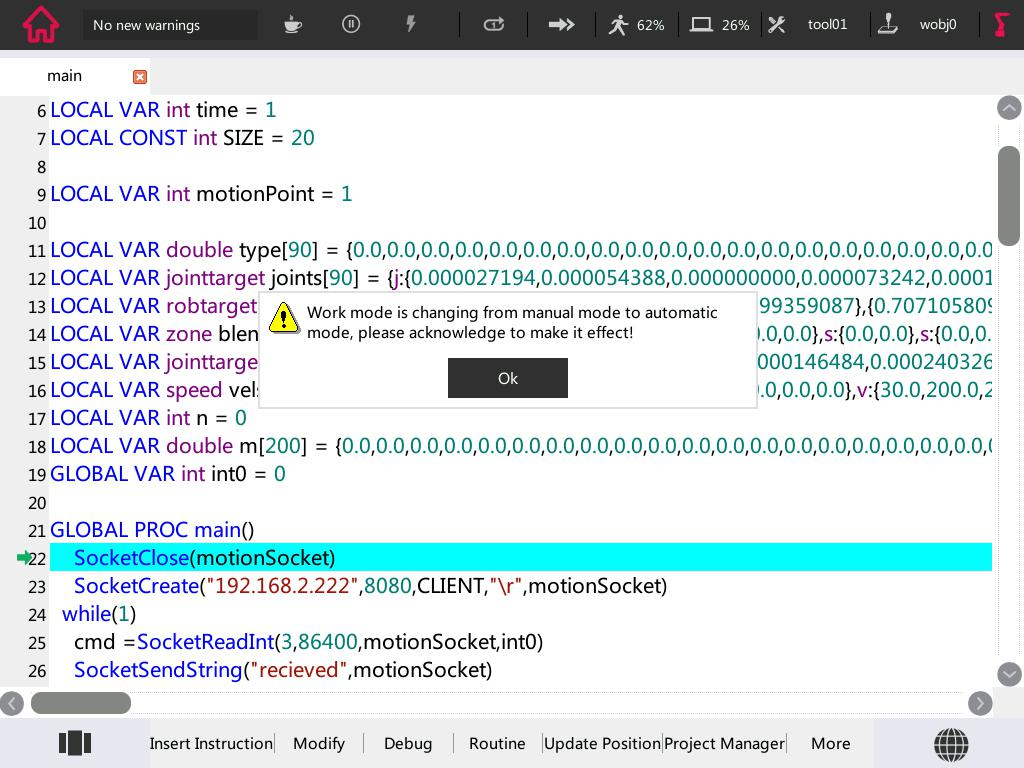The height and width of the screenshot is (768, 1024).
Task: Click the Update Position button
Action: (x=602, y=743)
